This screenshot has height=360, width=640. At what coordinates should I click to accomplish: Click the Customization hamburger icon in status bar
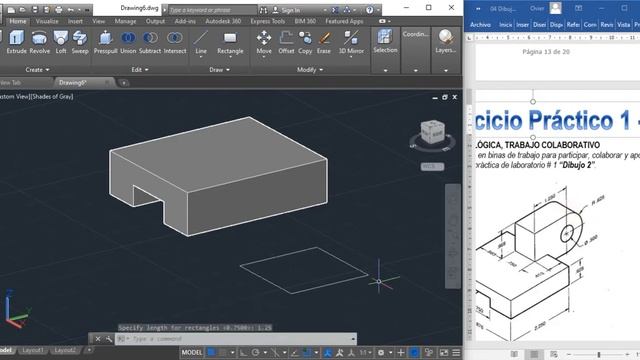[456, 352]
